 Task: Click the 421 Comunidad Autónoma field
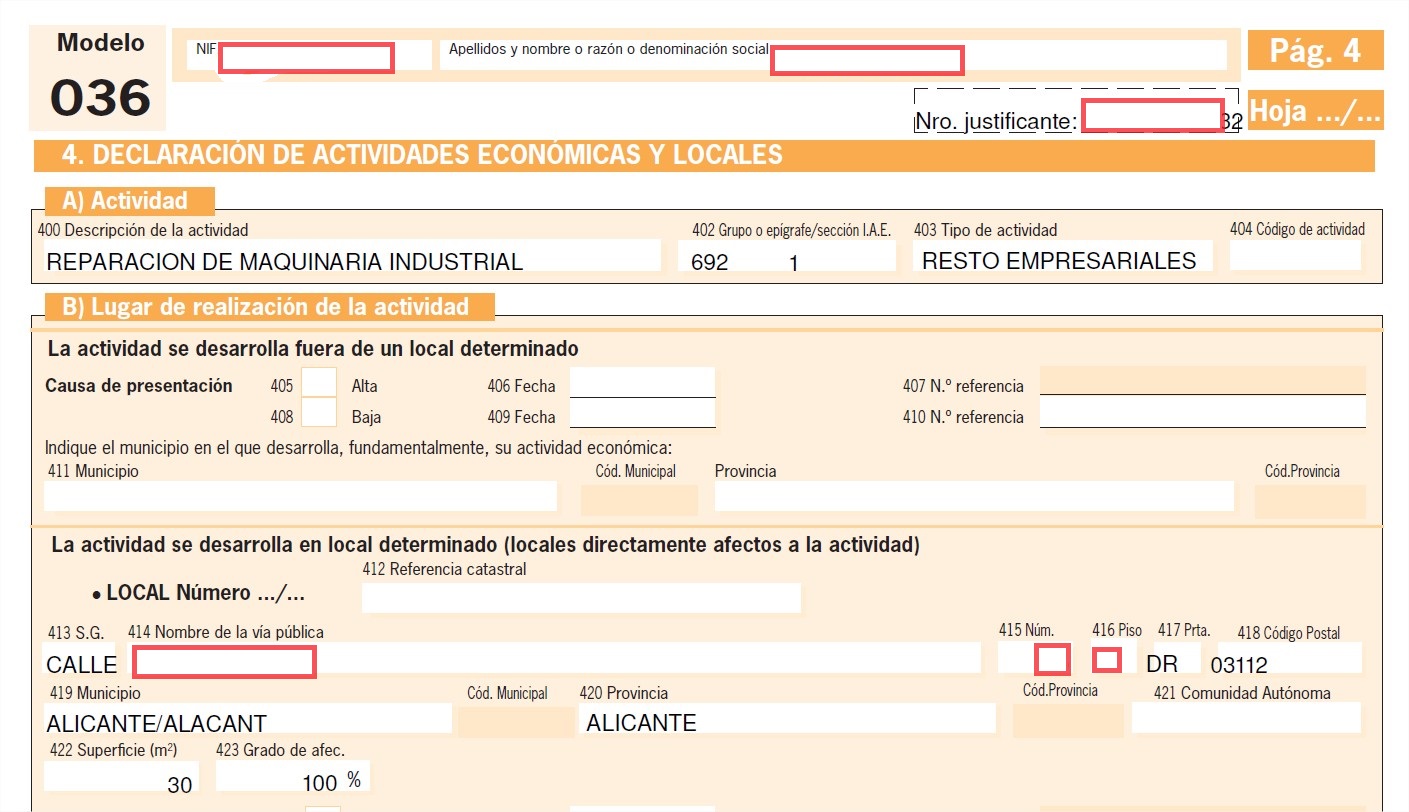coord(1246,717)
